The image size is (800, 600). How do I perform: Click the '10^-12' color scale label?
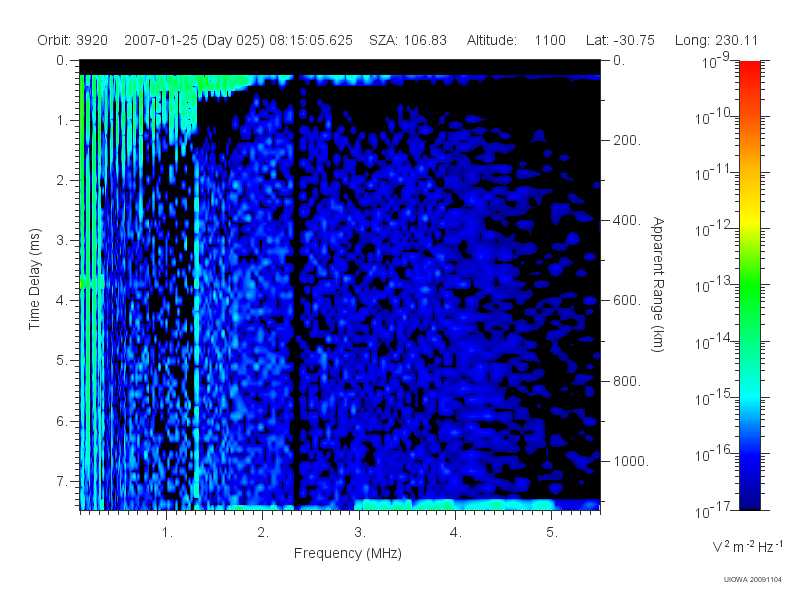pyautogui.click(x=713, y=229)
